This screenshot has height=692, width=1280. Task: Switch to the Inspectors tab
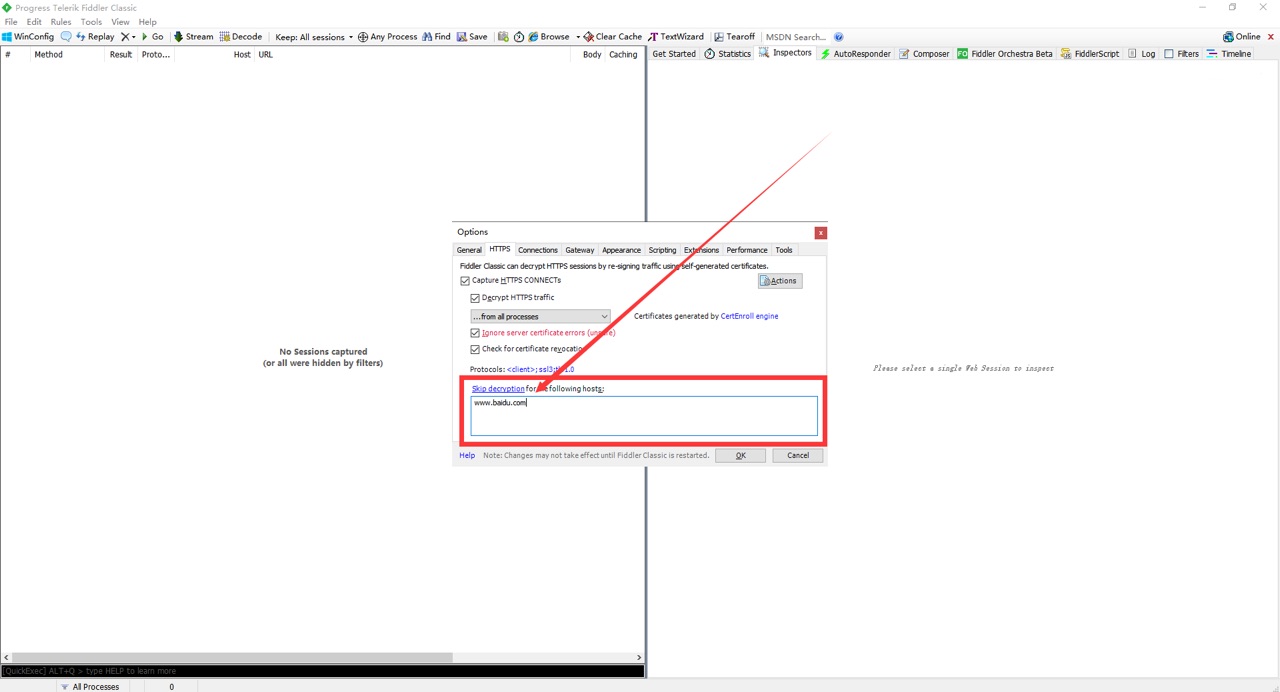click(785, 53)
